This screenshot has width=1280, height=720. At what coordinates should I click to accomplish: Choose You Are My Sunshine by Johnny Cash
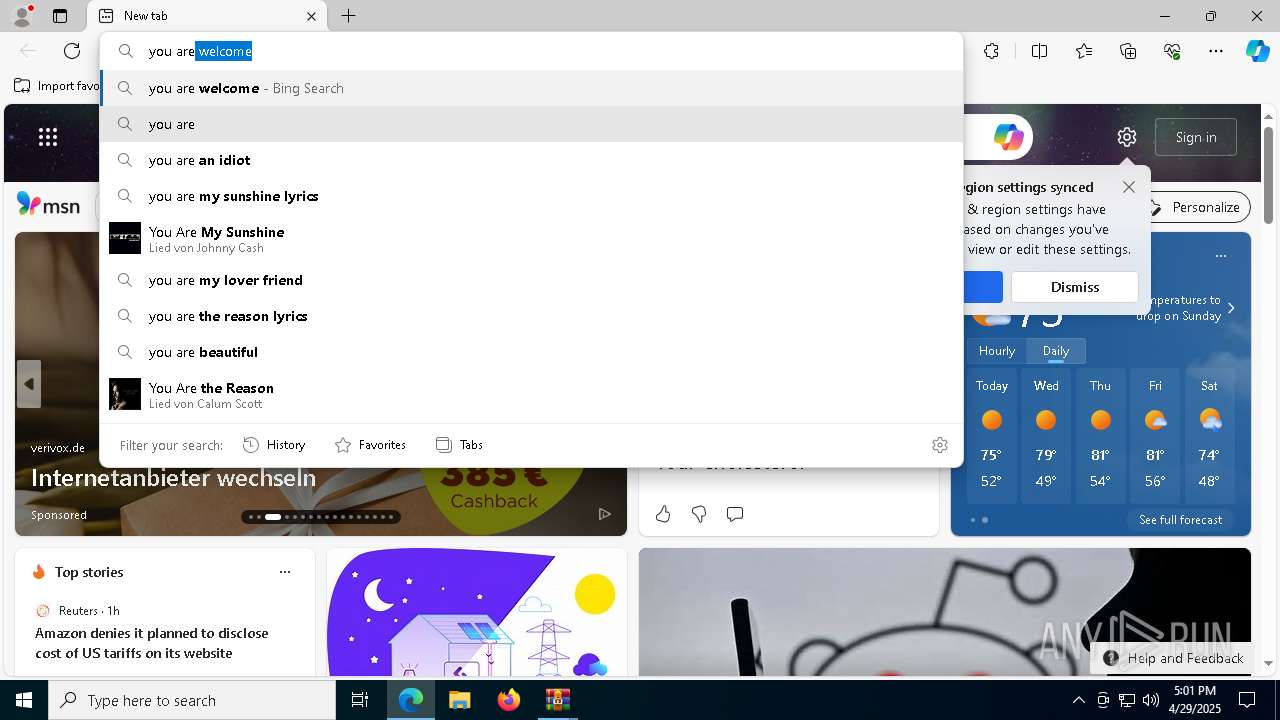tap(531, 238)
